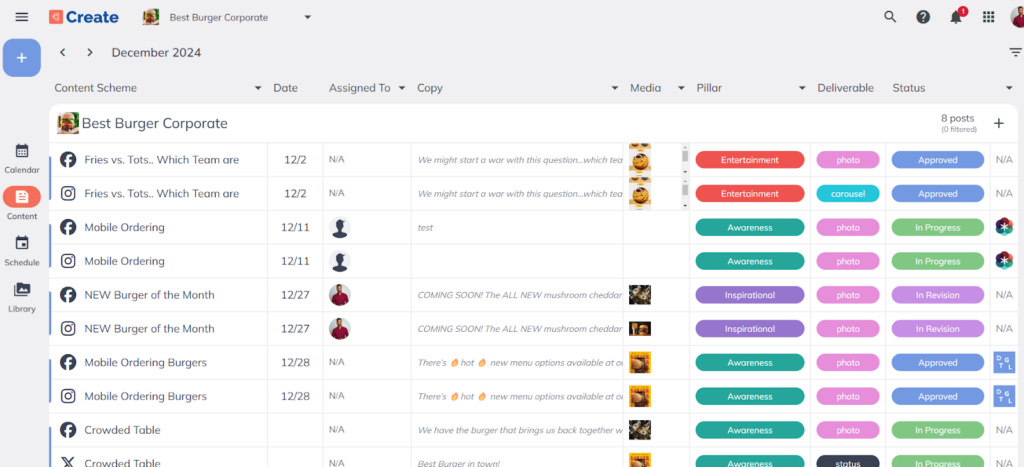Go to next month arrow

click(90, 52)
